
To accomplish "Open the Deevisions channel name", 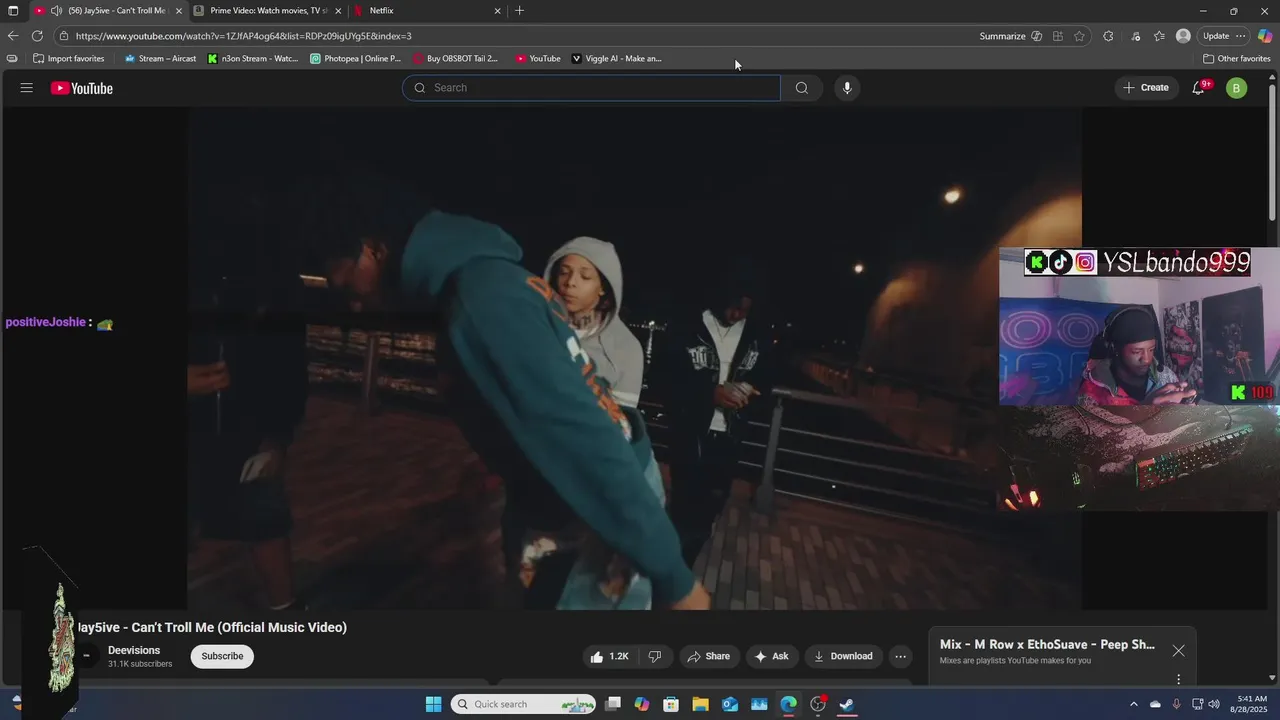I will tap(134, 650).
